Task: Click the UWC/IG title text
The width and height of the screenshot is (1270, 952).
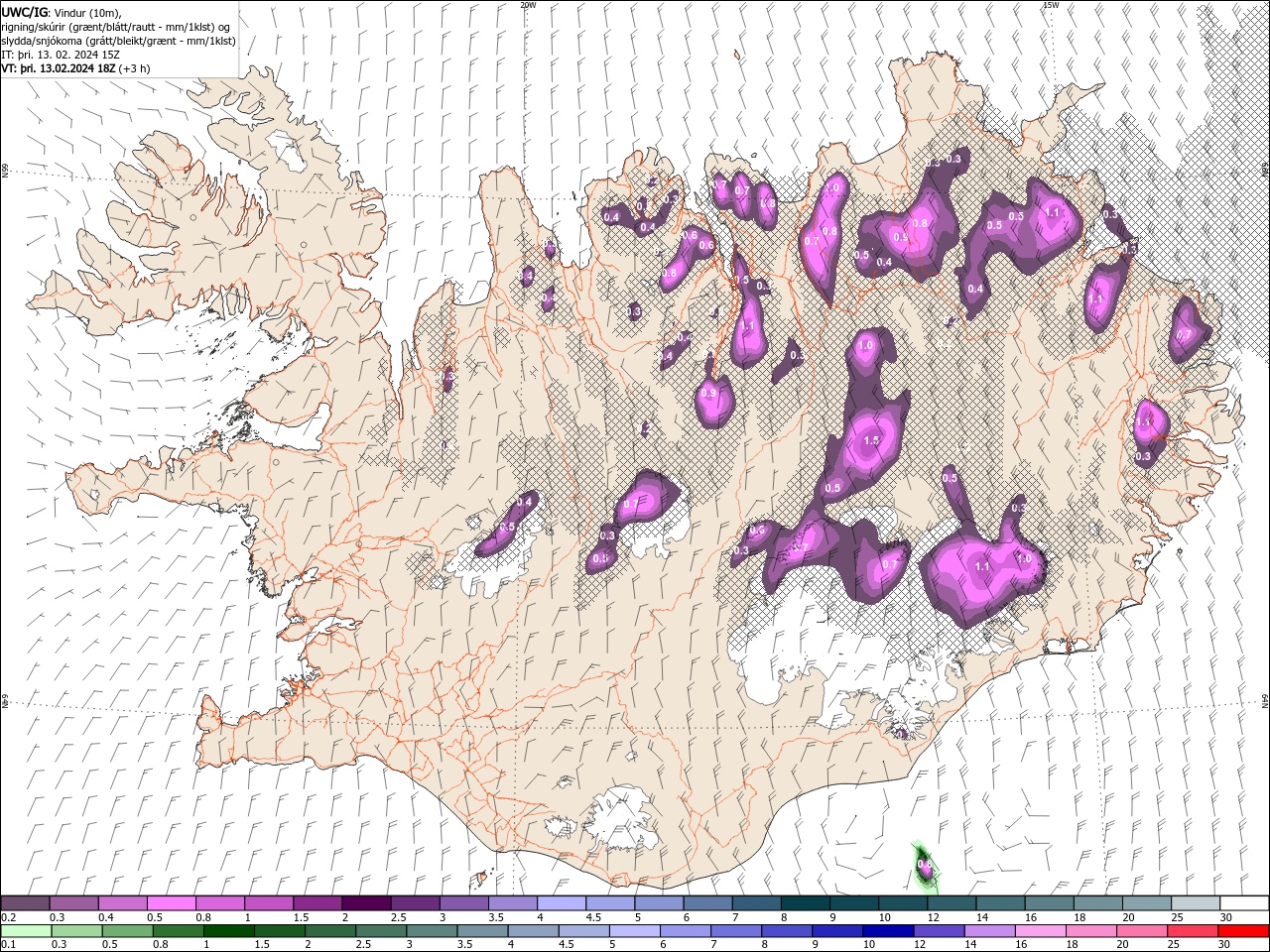Action: [x=24, y=12]
